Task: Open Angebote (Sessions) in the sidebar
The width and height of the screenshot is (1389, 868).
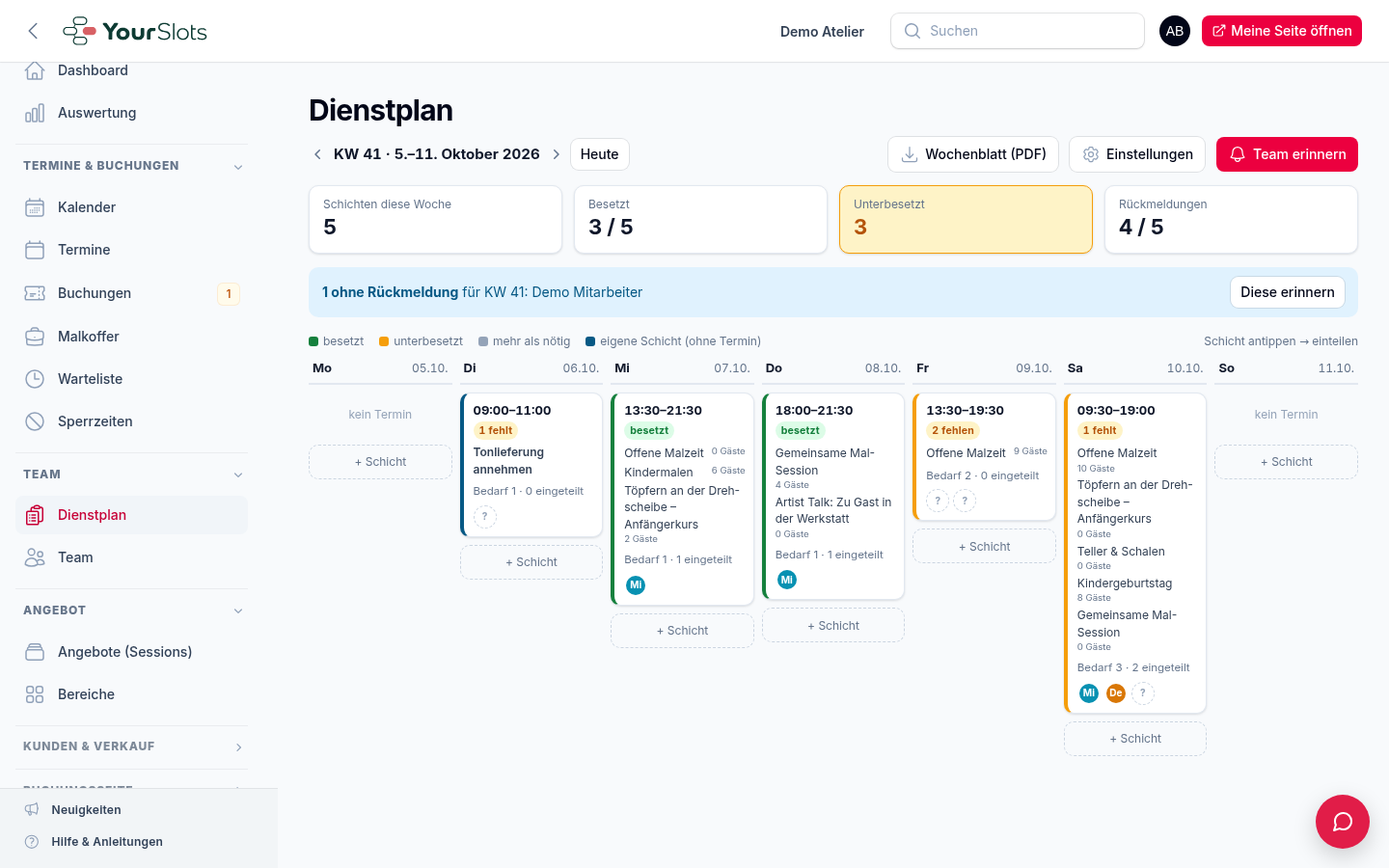Action: click(x=131, y=652)
